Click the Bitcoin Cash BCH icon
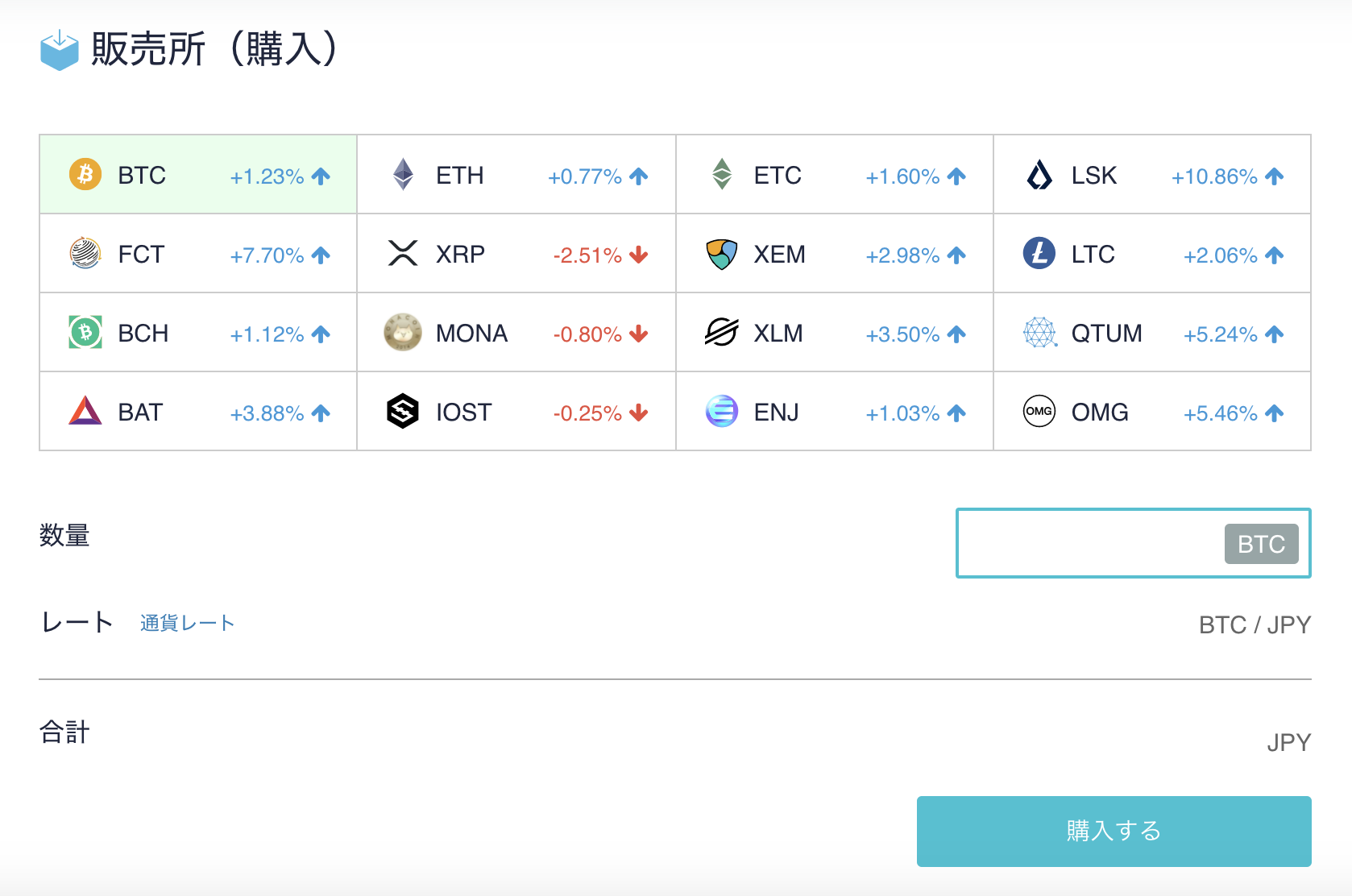 click(85, 332)
